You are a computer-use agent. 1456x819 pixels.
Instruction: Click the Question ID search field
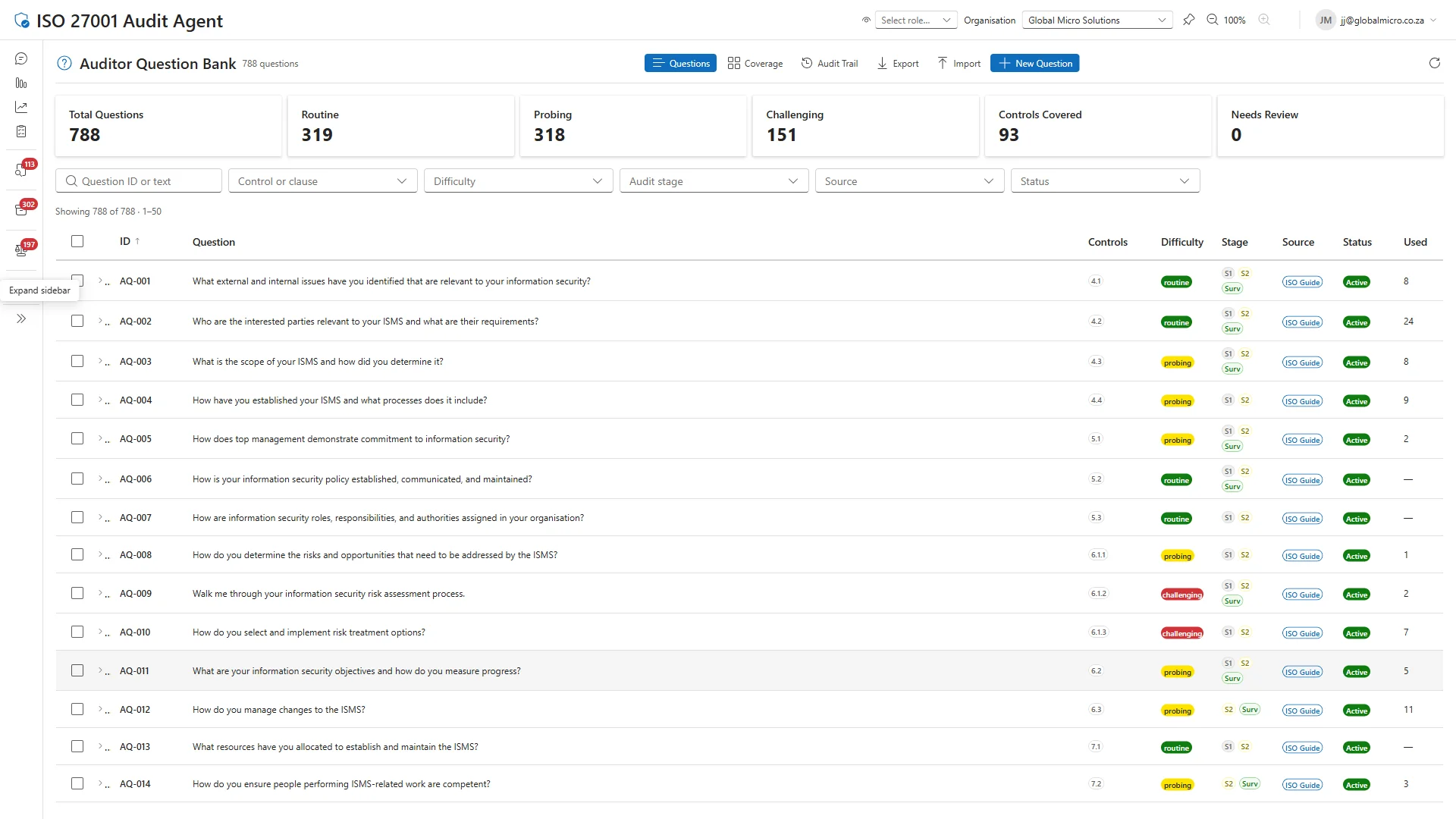point(139,180)
